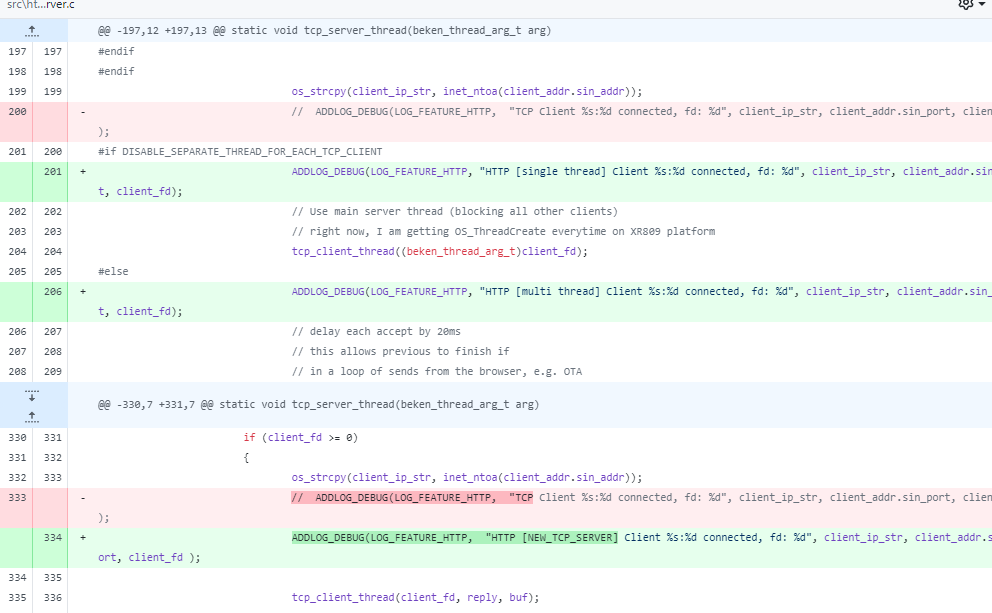Click the plus marker on added line 206

83,292
